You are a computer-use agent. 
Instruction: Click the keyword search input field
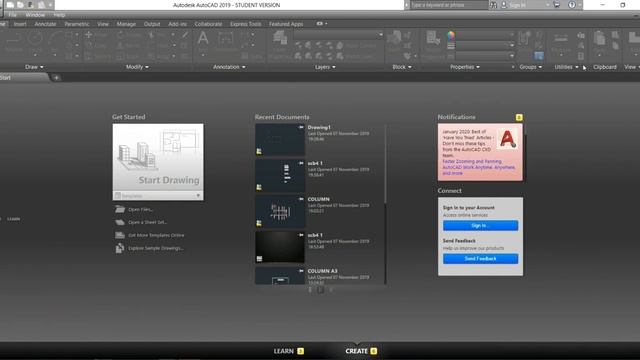[448, 5]
